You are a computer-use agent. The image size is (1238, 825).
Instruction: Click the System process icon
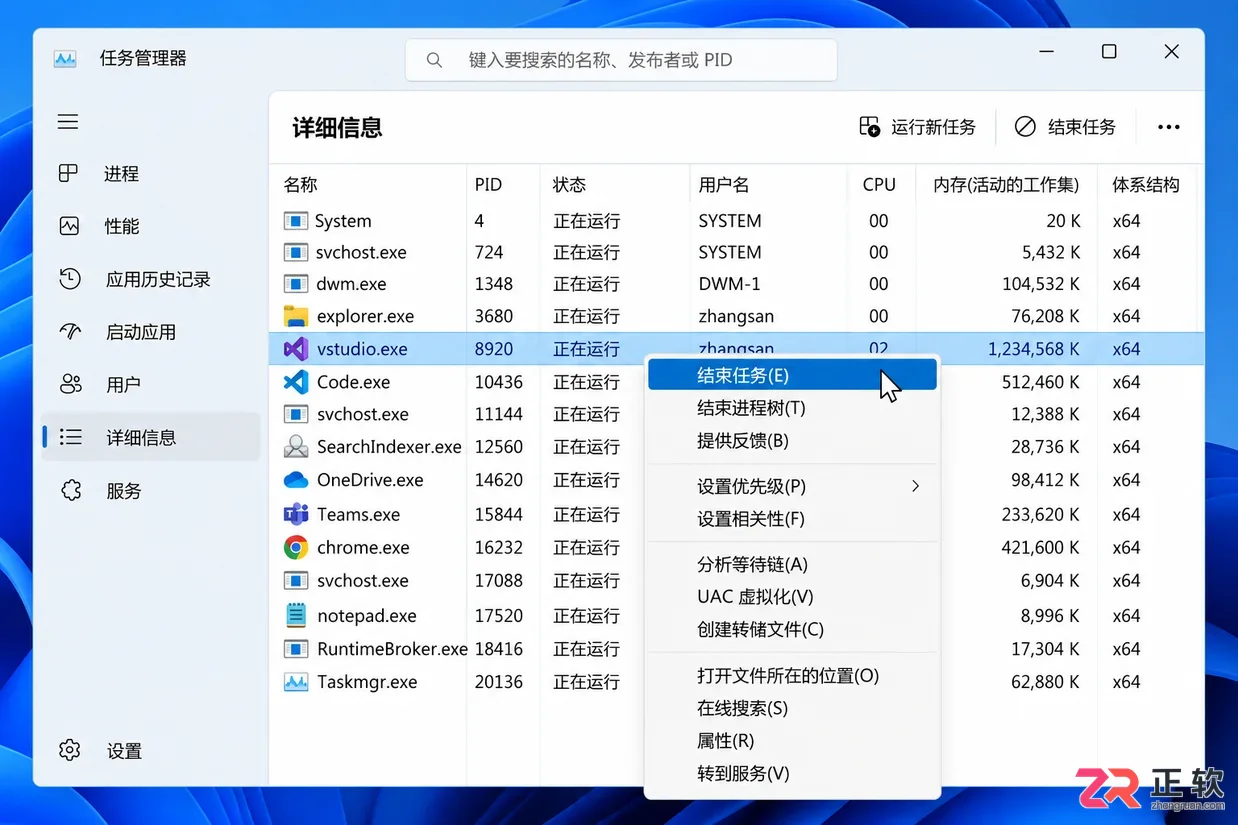pos(295,221)
